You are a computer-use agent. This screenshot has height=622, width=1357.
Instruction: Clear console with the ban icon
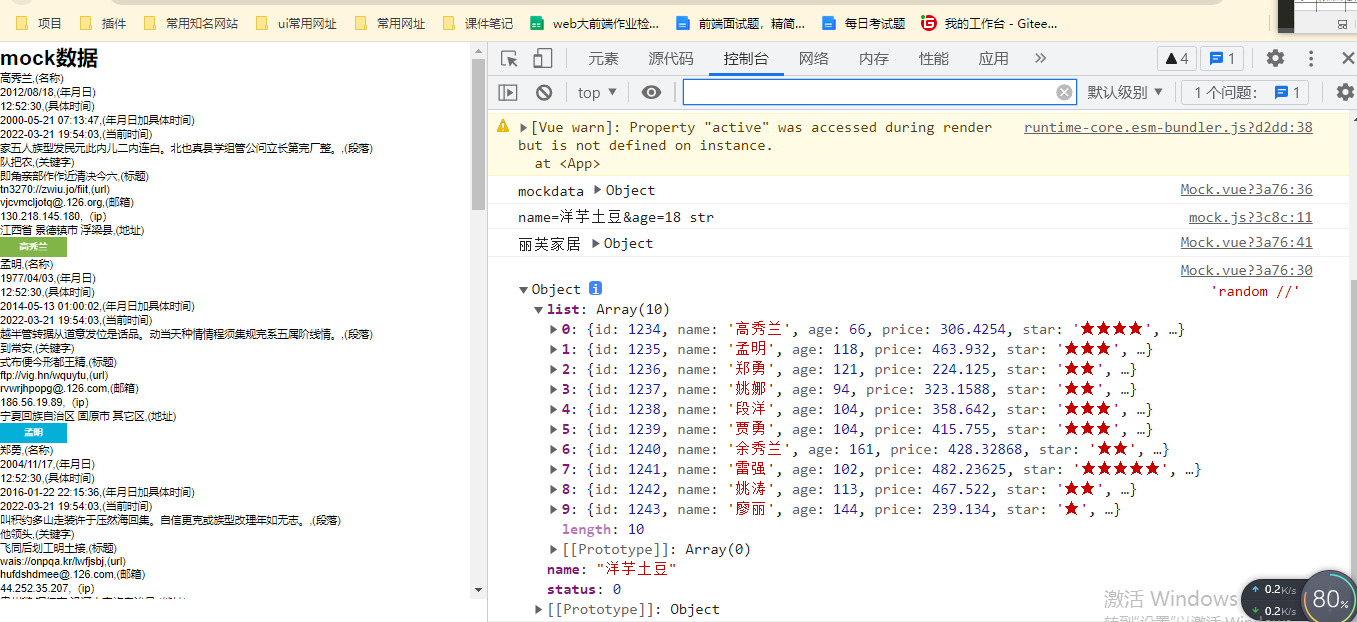[544, 93]
